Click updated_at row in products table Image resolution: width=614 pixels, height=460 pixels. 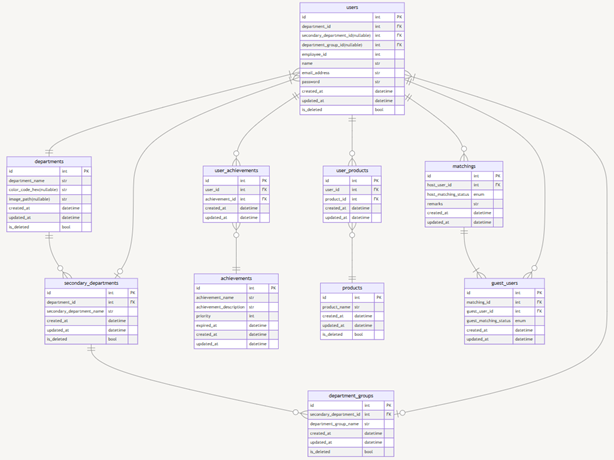352,325
